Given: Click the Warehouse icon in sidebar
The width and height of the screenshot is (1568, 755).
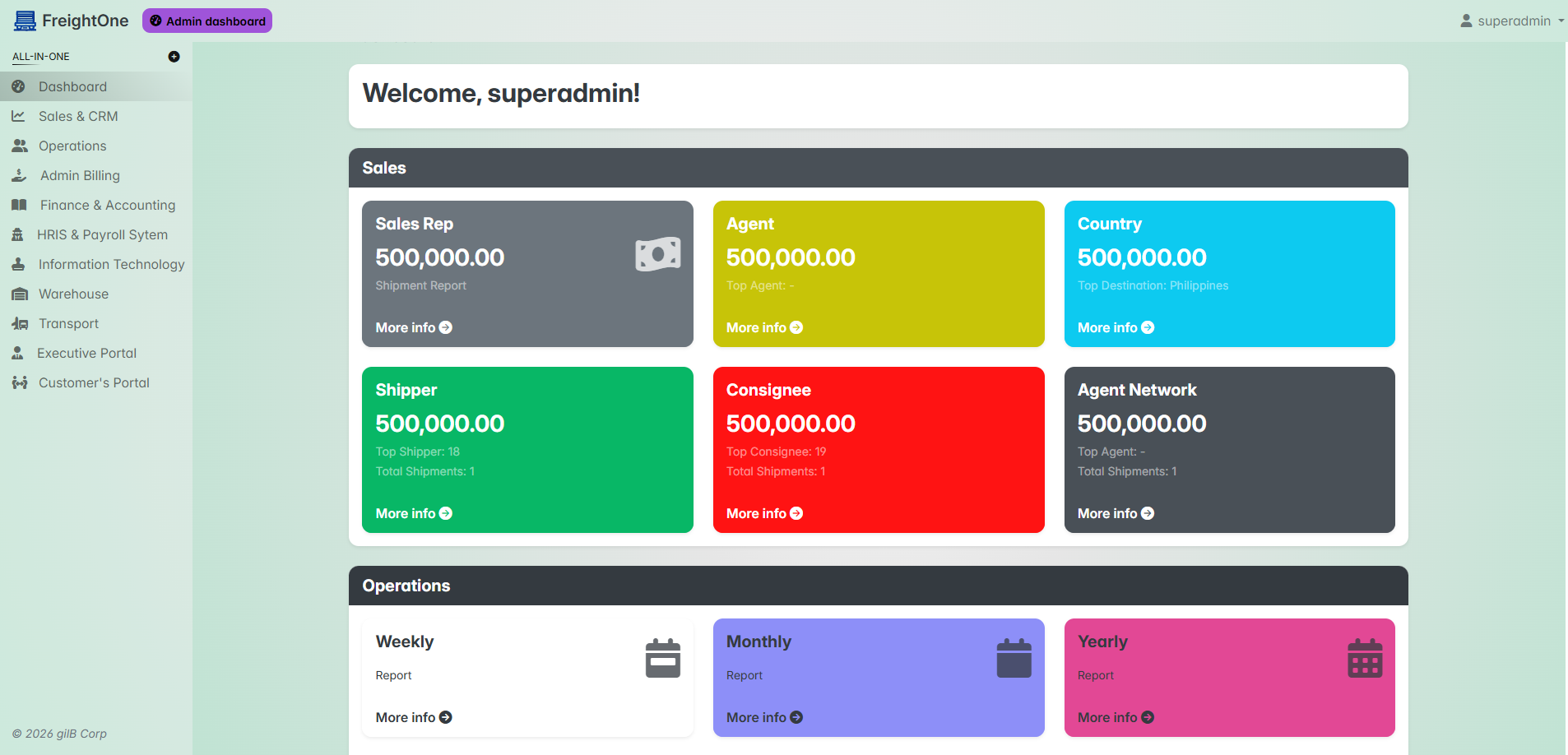Looking at the screenshot, I should coord(20,294).
